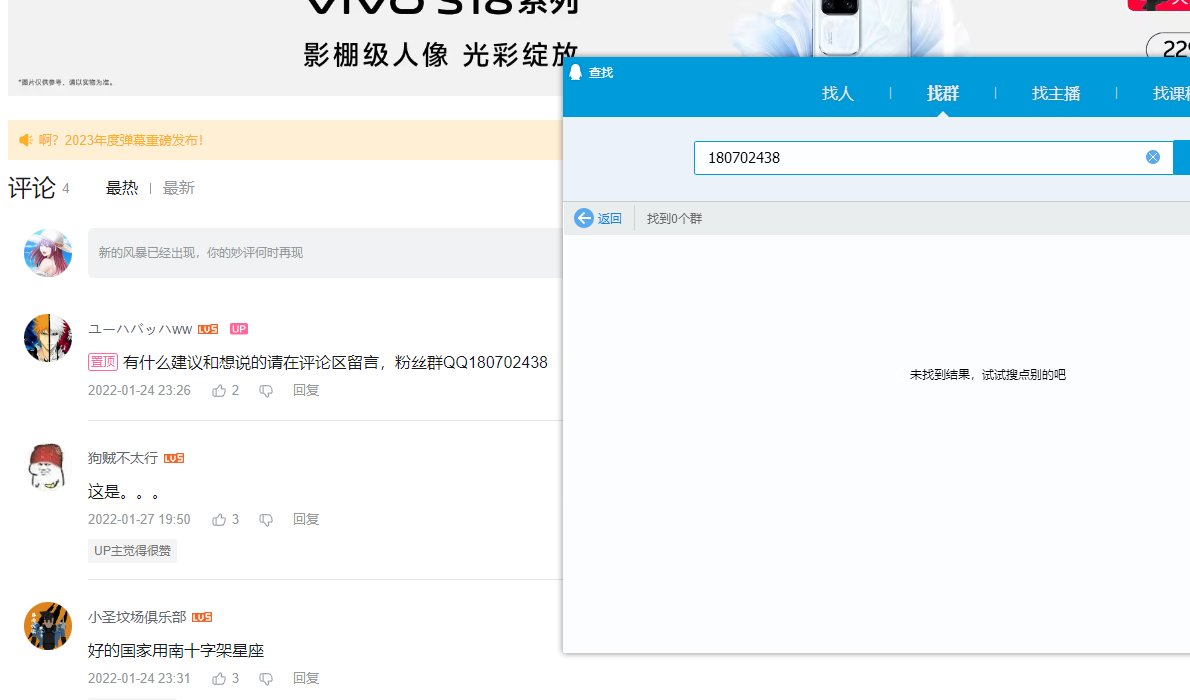Open username ユーハバッハww

140,329
